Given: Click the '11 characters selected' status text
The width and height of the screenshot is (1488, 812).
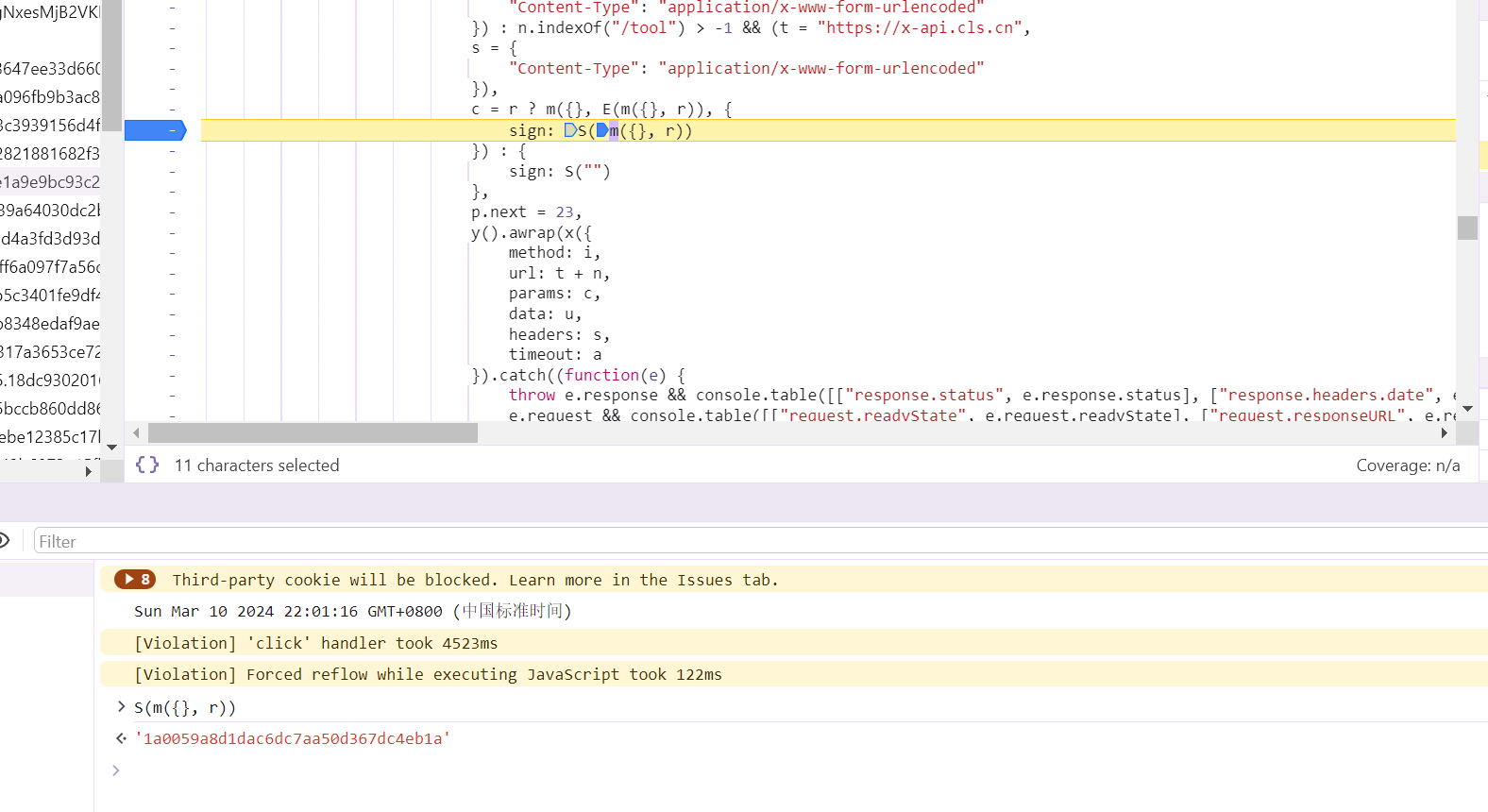Looking at the screenshot, I should point(257,465).
